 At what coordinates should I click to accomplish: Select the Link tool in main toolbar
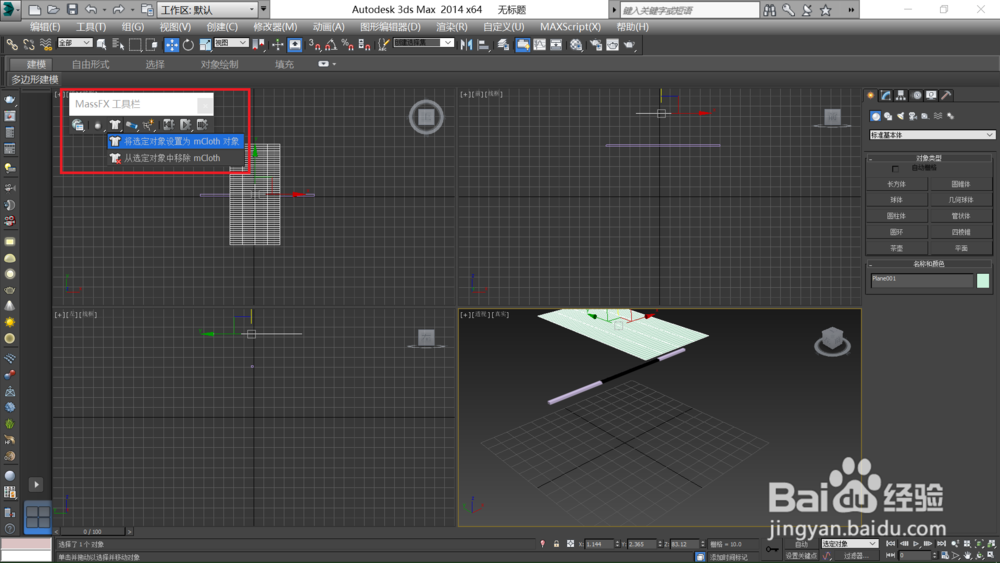(x=12, y=44)
